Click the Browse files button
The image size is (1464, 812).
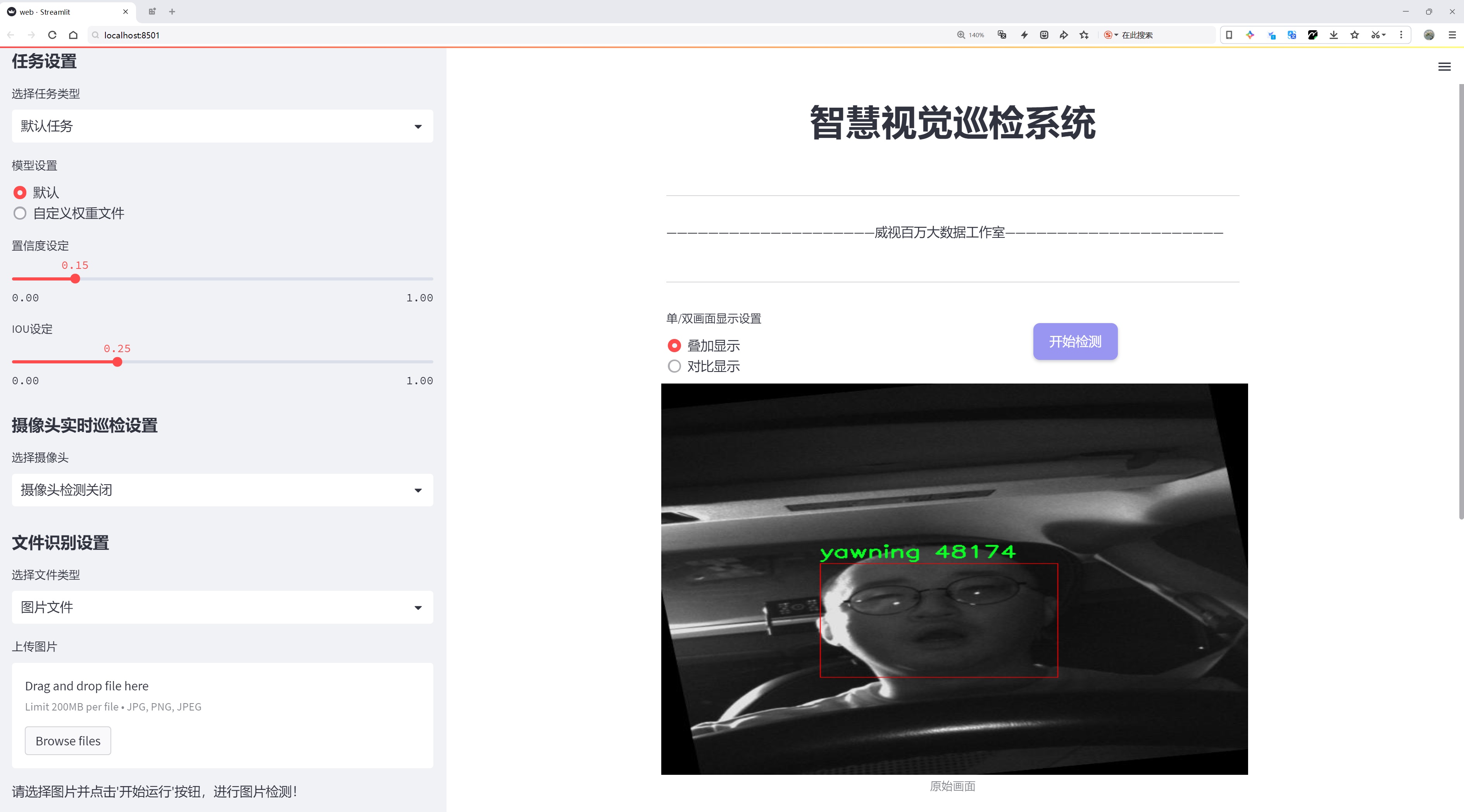click(x=67, y=740)
